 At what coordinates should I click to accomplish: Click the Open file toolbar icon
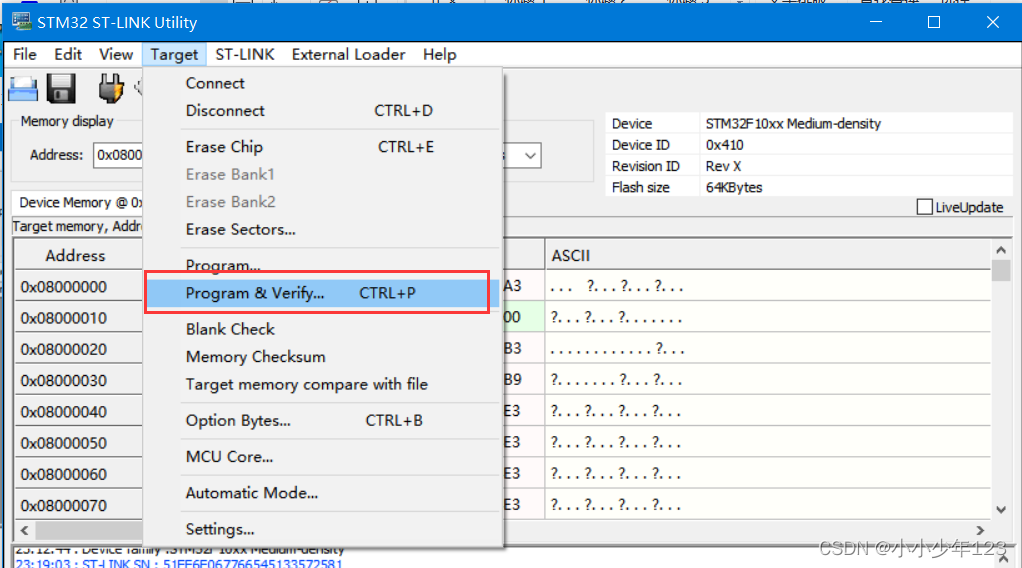tap(23, 88)
